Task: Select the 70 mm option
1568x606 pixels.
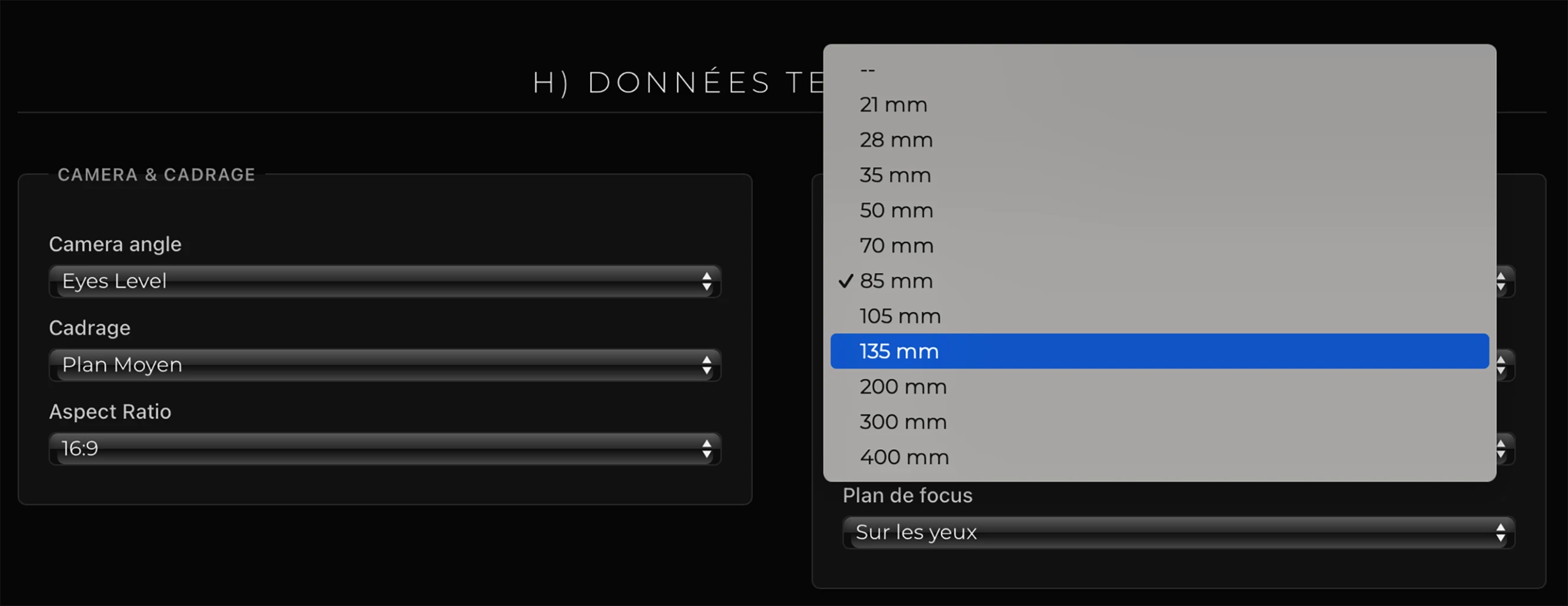Action: pyautogui.click(x=897, y=246)
